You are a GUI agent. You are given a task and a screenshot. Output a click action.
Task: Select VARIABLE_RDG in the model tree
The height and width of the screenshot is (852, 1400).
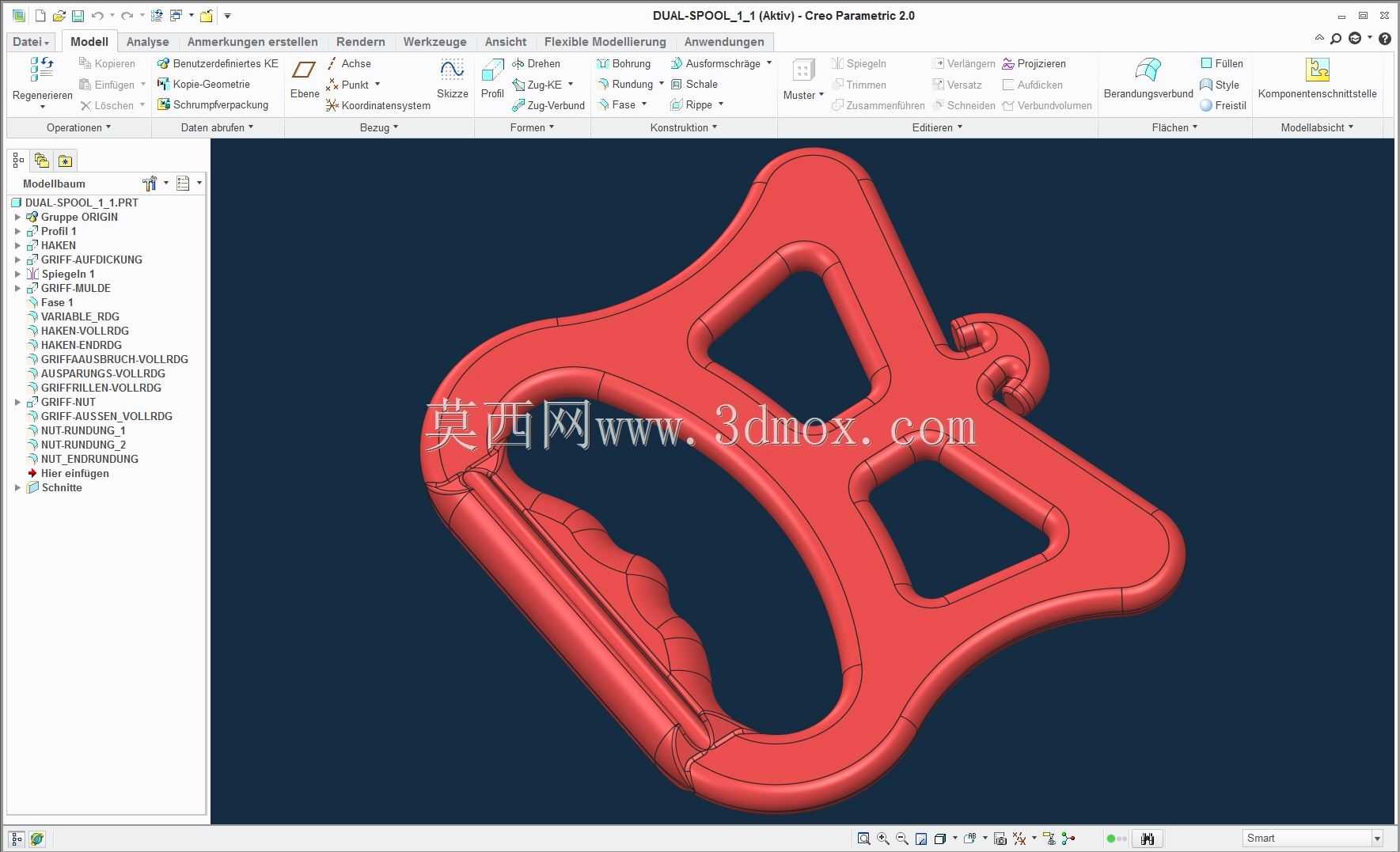[80, 316]
